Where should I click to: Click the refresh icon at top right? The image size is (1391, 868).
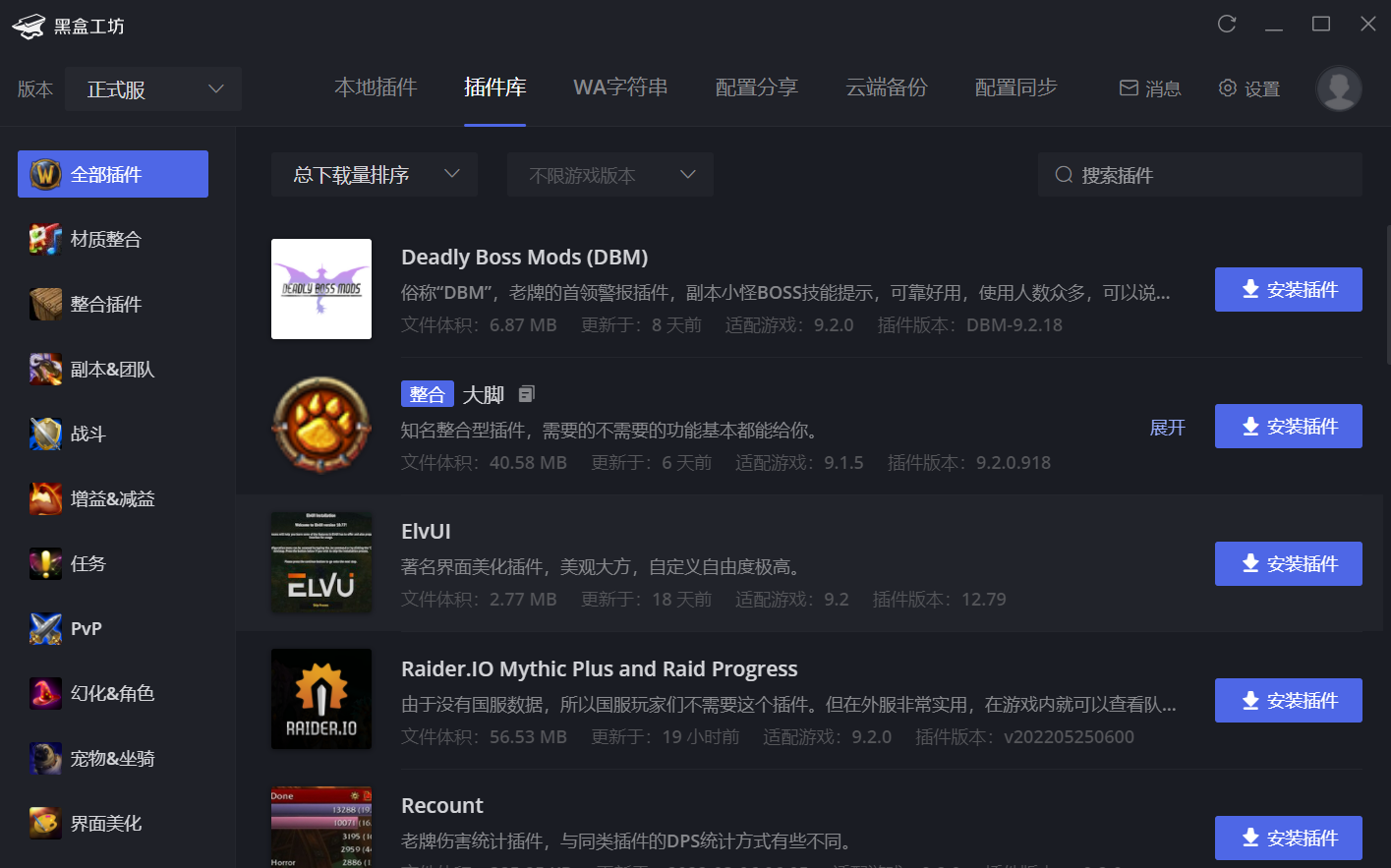click(1226, 23)
